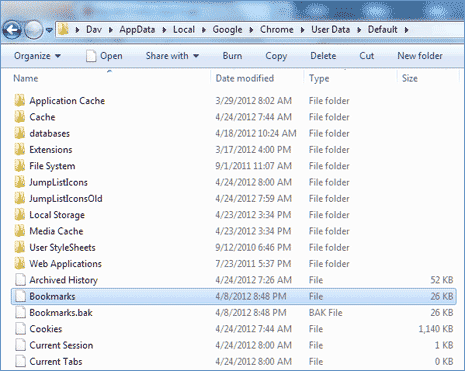Image resolution: width=465 pixels, height=371 pixels.
Task: Click the Delete toolbar button
Action: click(x=323, y=56)
